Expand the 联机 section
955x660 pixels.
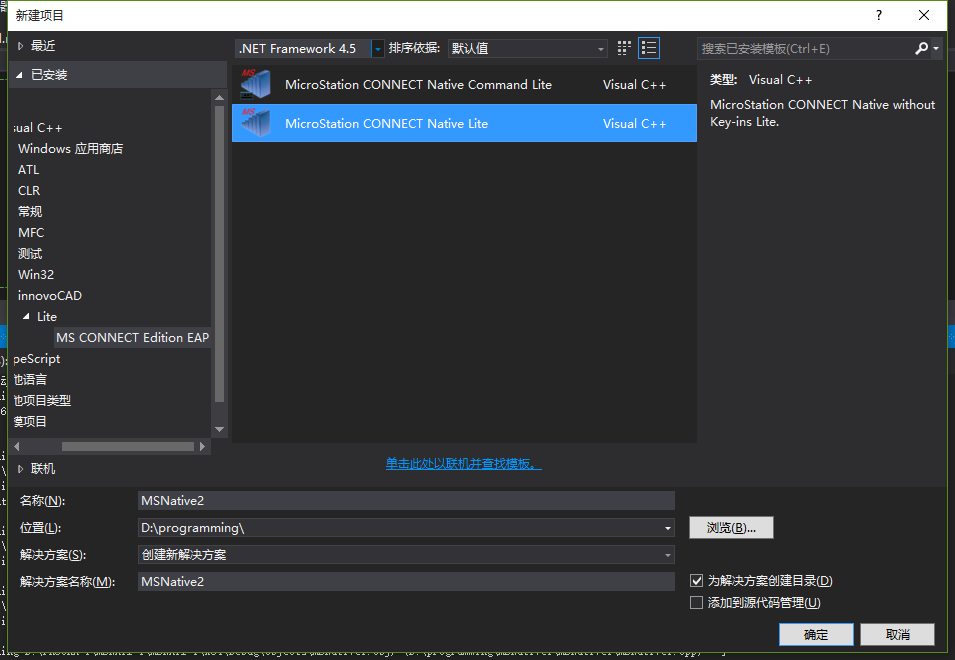tap(20, 469)
